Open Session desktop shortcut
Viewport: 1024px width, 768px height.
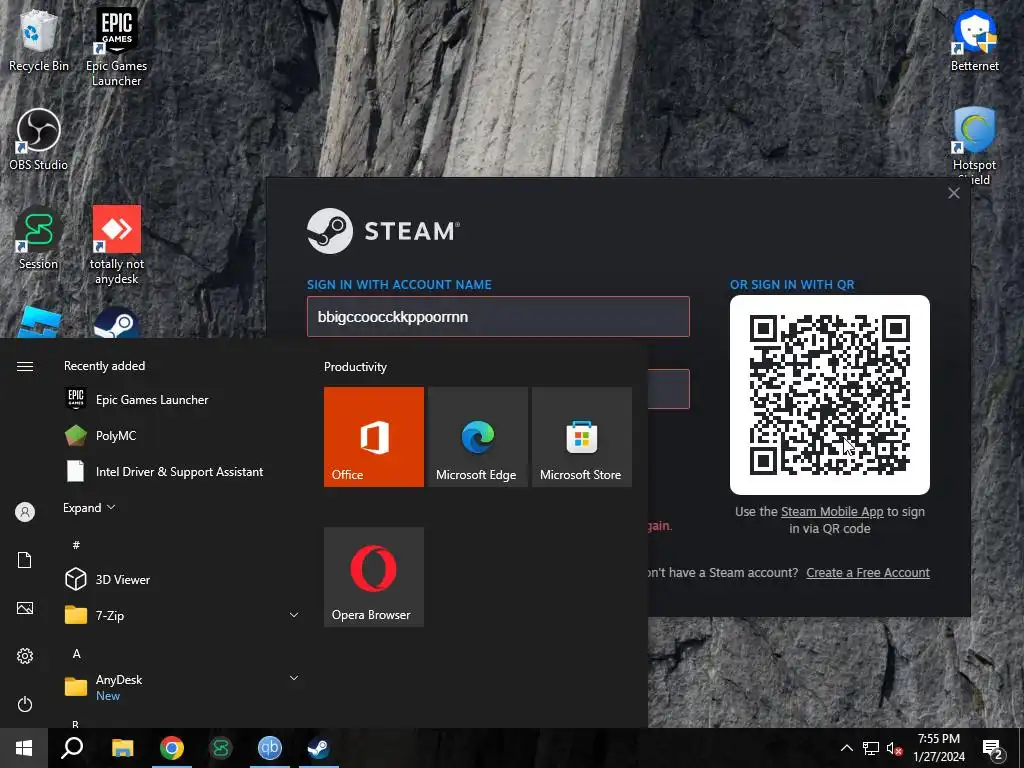pos(39,238)
